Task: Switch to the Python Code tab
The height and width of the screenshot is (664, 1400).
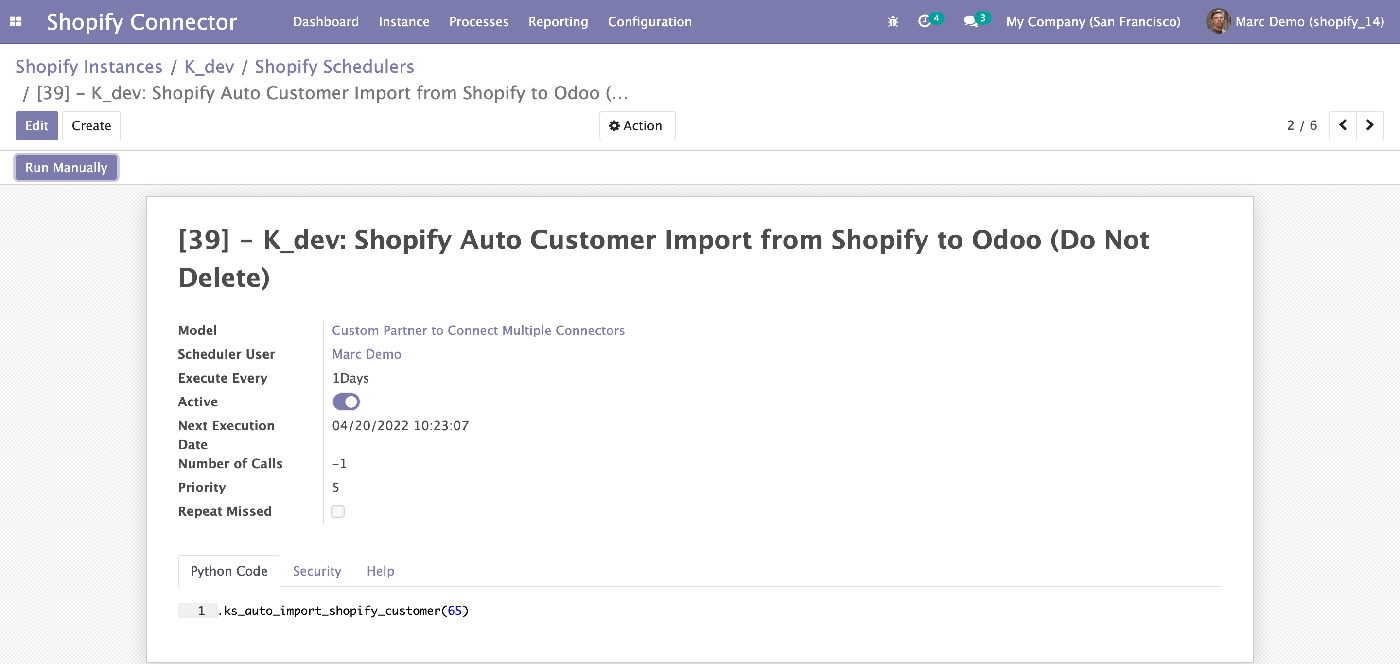Action: (229, 571)
